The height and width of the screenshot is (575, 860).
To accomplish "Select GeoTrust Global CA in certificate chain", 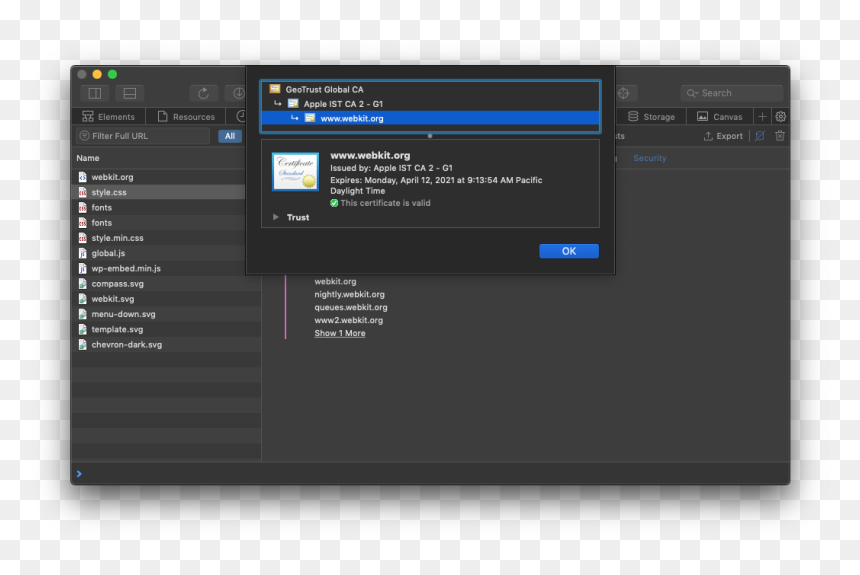I will [430, 89].
